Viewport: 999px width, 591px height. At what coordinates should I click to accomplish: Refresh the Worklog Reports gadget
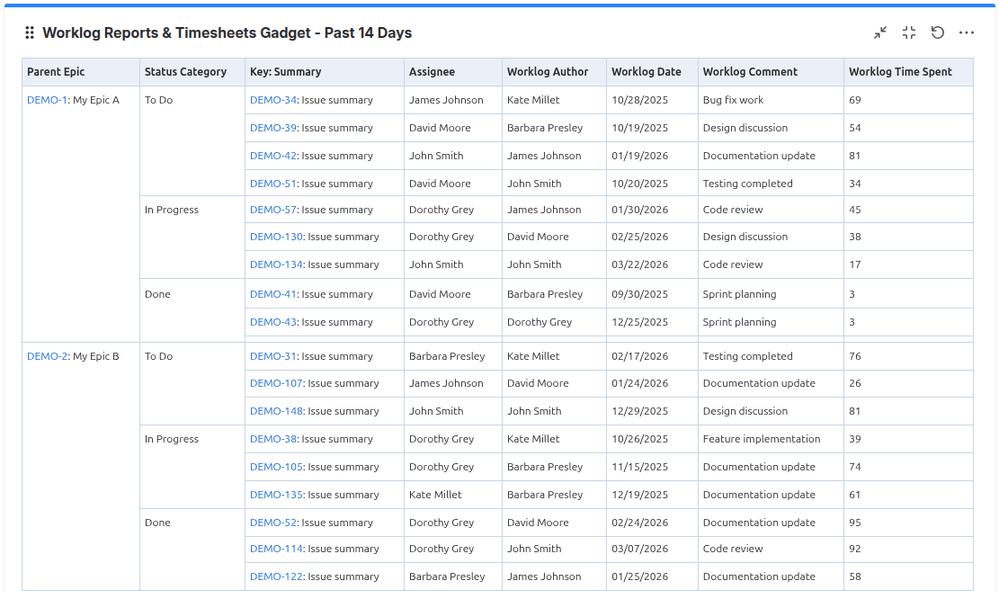[x=937, y=32]
